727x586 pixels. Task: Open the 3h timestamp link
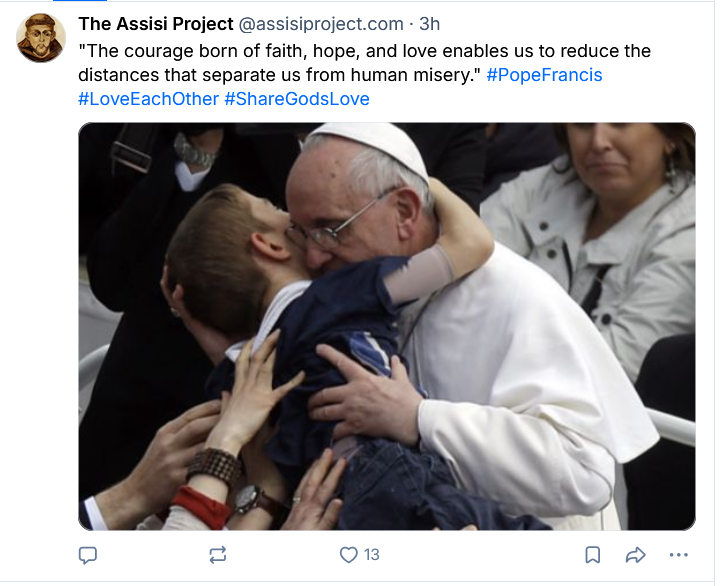click(x=431, y=23)
